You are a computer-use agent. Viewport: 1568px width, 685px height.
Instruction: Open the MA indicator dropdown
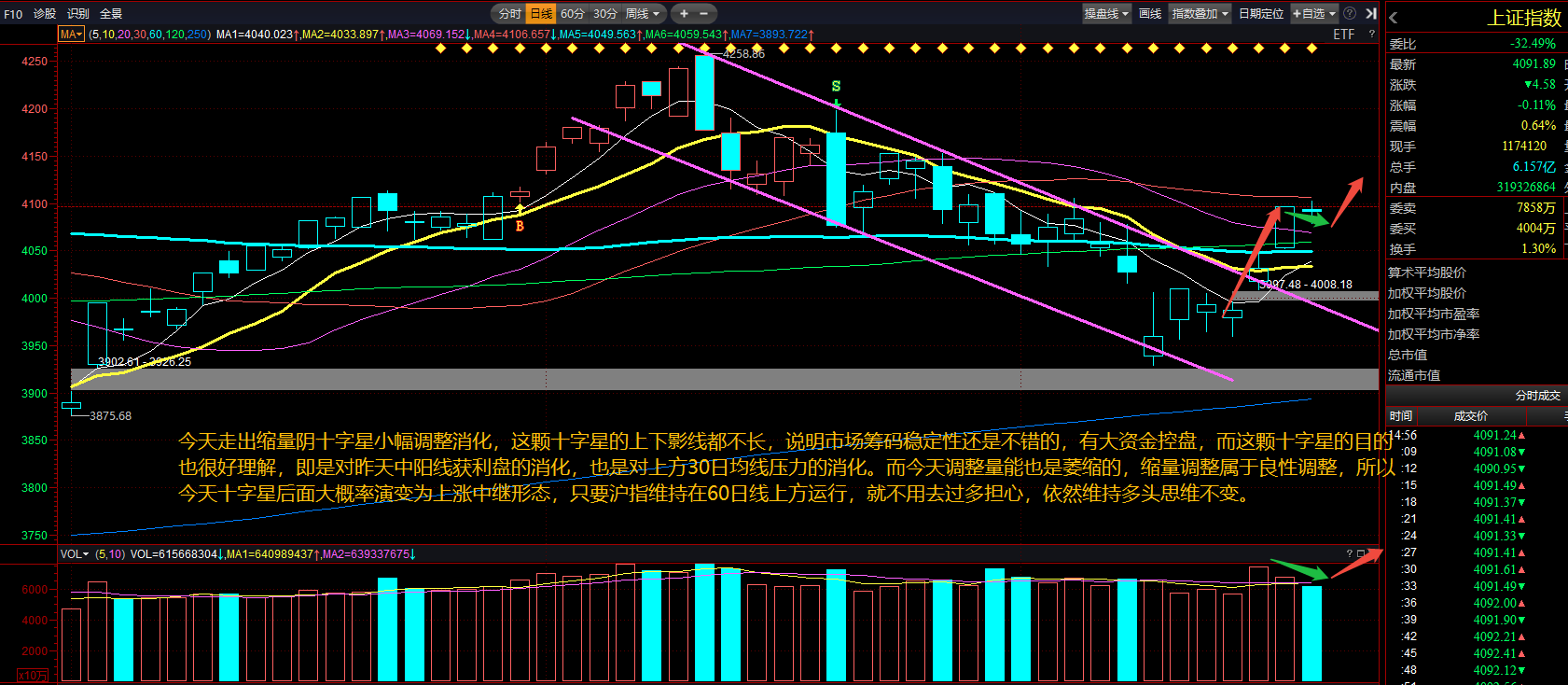71,34
